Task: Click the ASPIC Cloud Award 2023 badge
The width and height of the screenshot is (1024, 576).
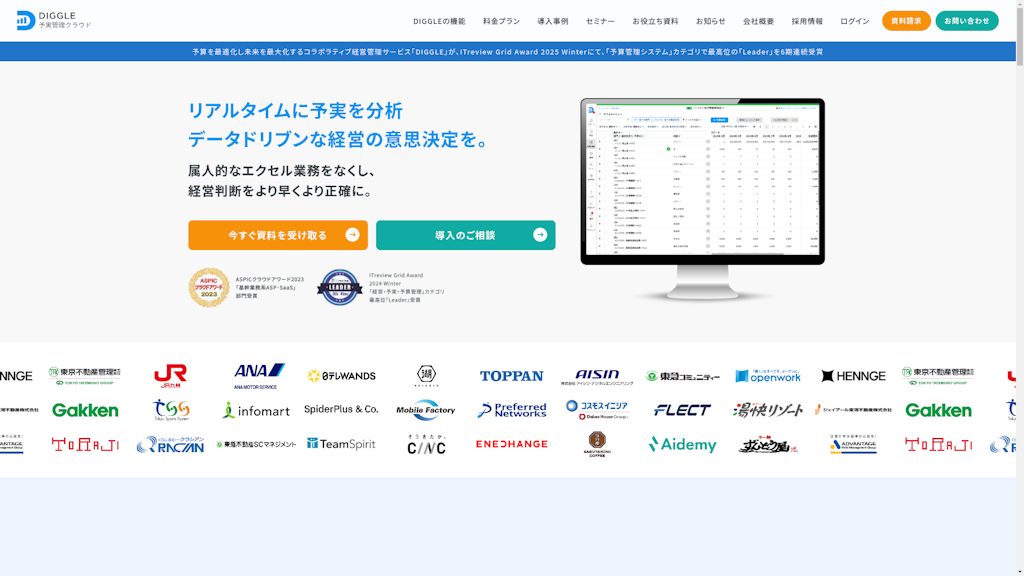Action: pos(209,287)
